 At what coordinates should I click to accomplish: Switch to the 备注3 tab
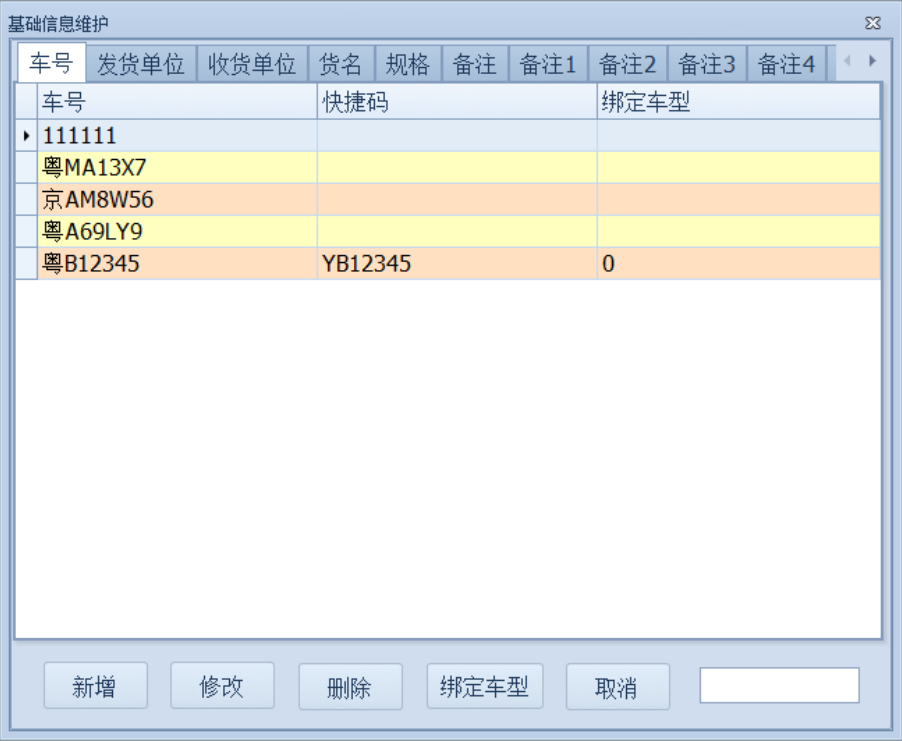click(x=707, y=64)
